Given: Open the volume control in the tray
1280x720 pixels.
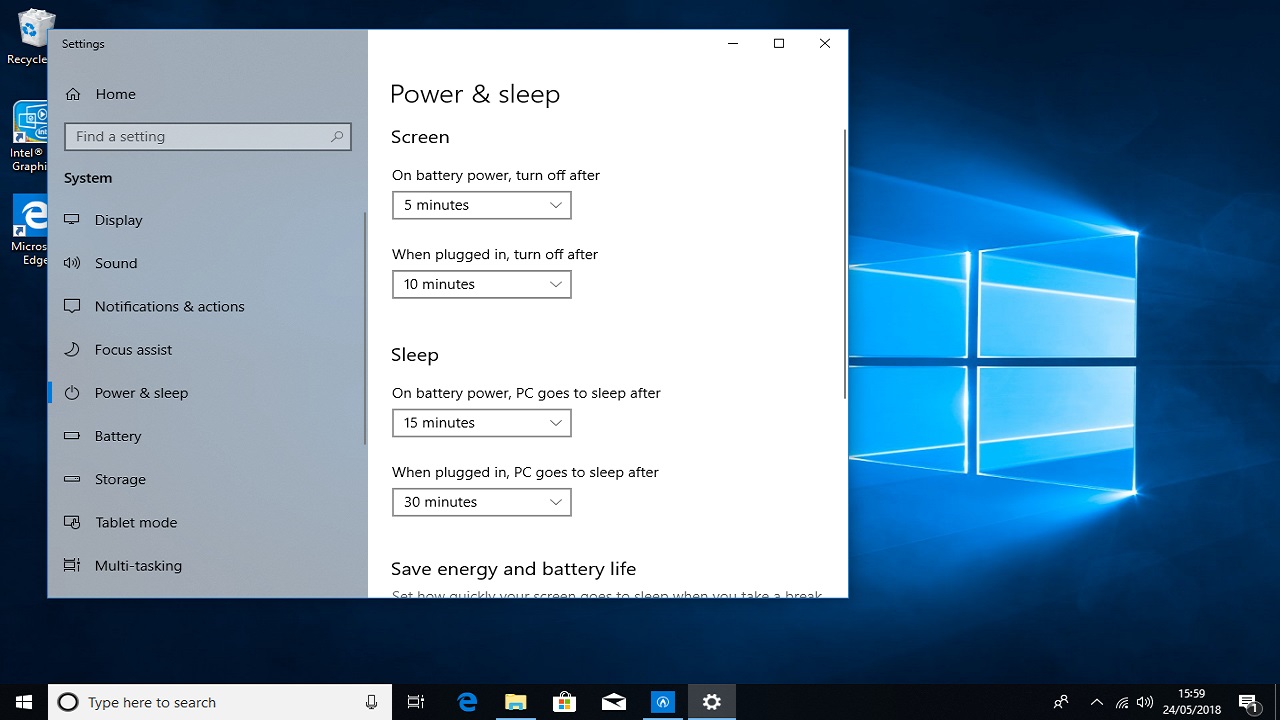Looking at the screenshot, I should tap(1145, 702).
